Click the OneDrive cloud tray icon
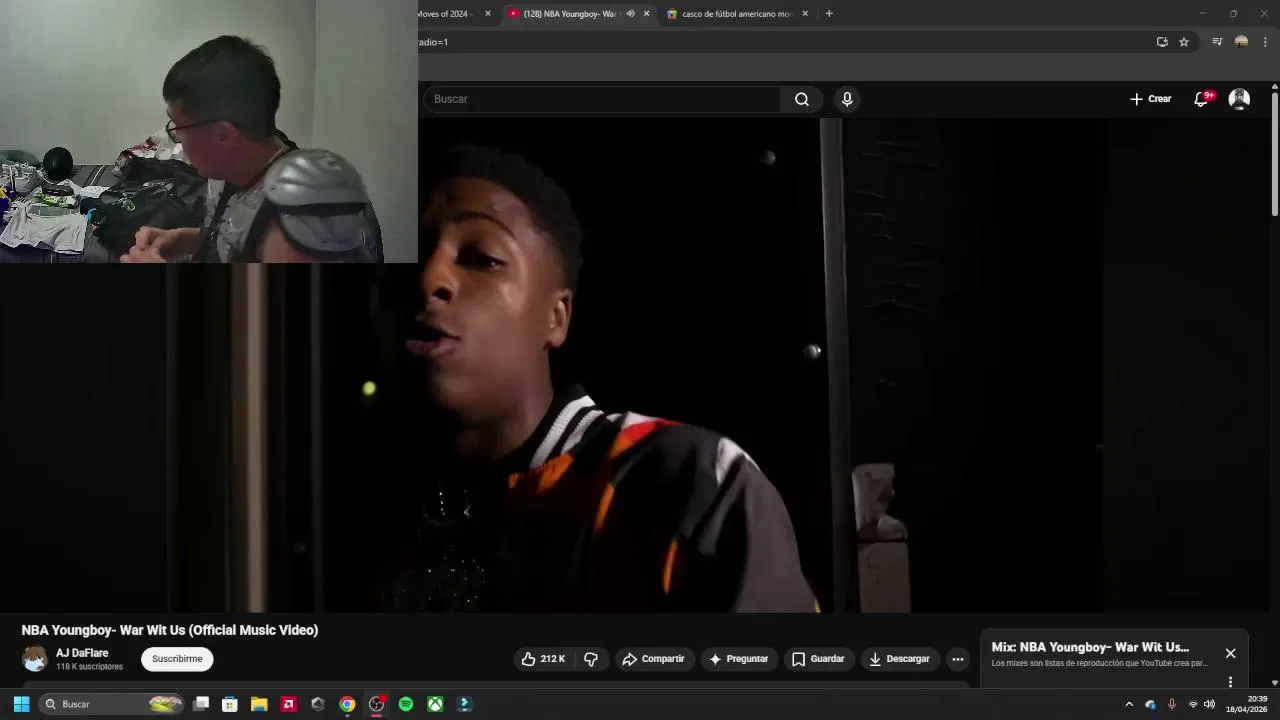This screenshot has height=720, width=1280. [x=1150, y=704]
